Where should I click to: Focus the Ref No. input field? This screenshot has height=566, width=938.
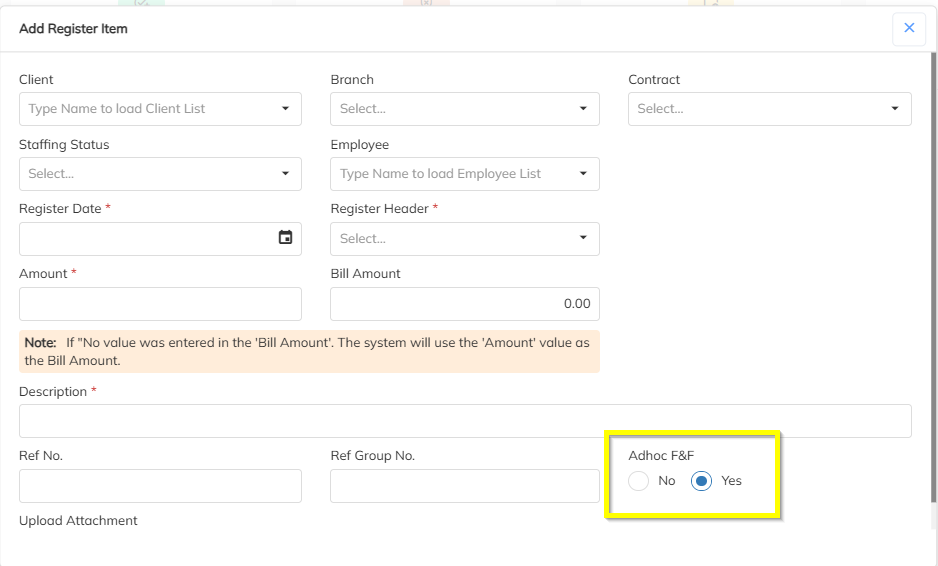tap(160, 486)
